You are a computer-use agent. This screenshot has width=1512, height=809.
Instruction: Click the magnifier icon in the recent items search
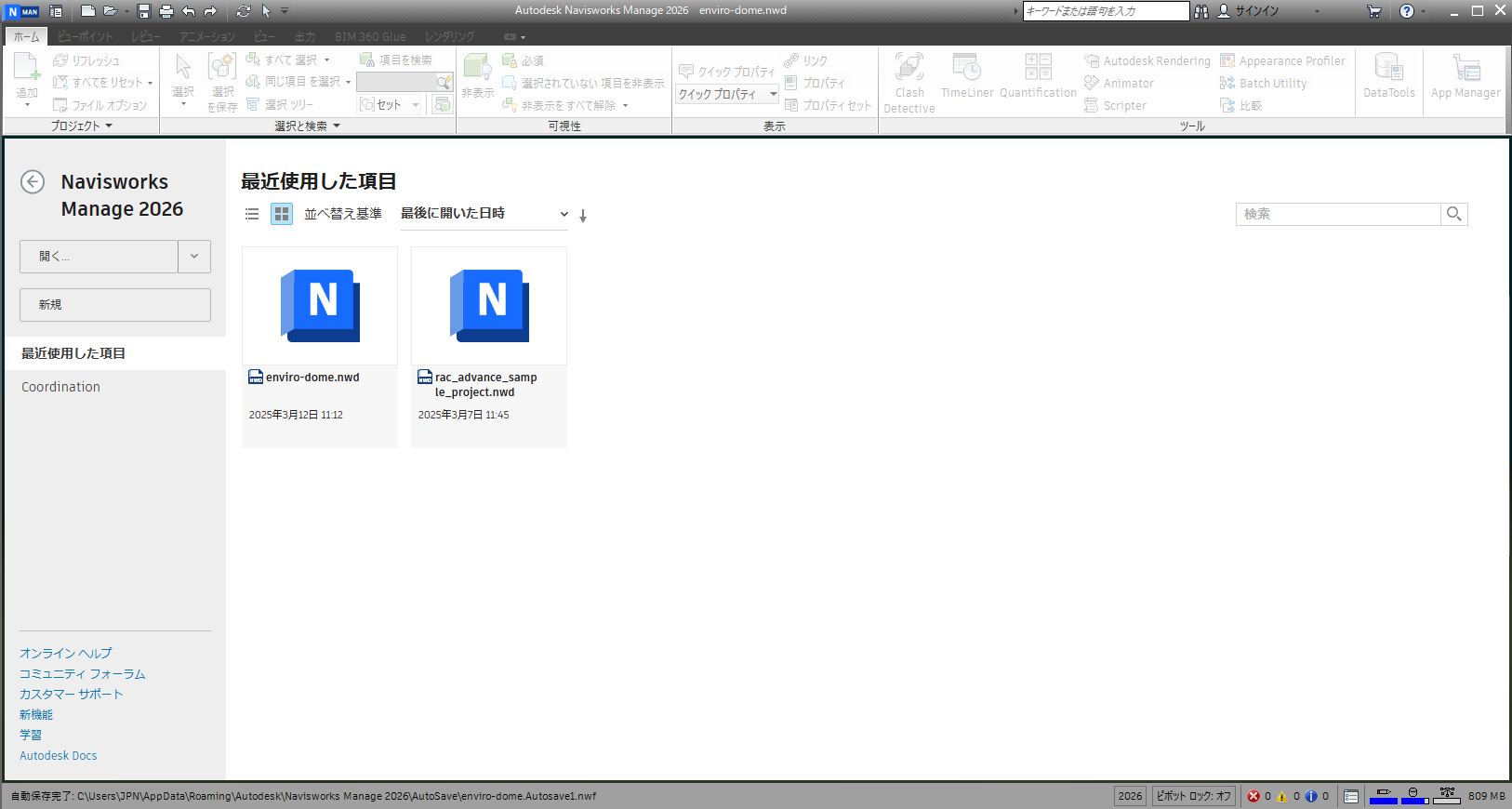click(x=1454, y=214)
